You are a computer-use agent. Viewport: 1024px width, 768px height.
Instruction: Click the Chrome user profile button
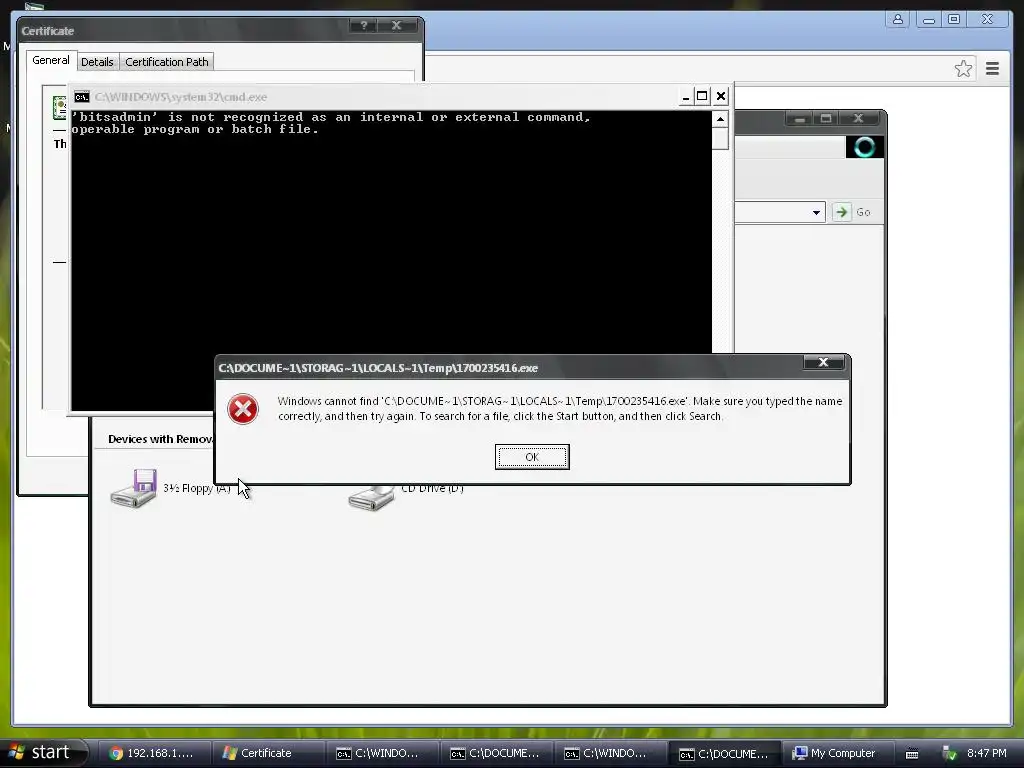pos(898,20)
